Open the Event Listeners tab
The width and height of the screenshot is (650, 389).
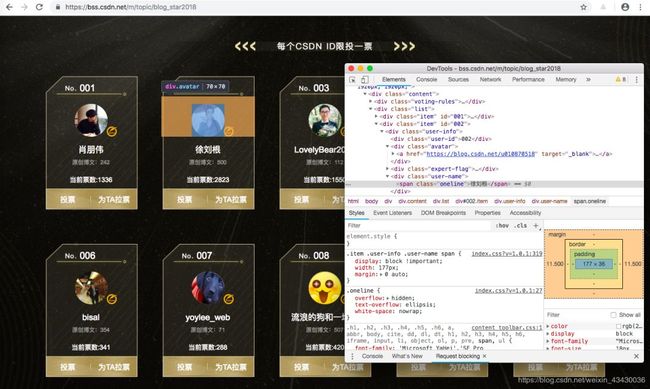point(392,213)
